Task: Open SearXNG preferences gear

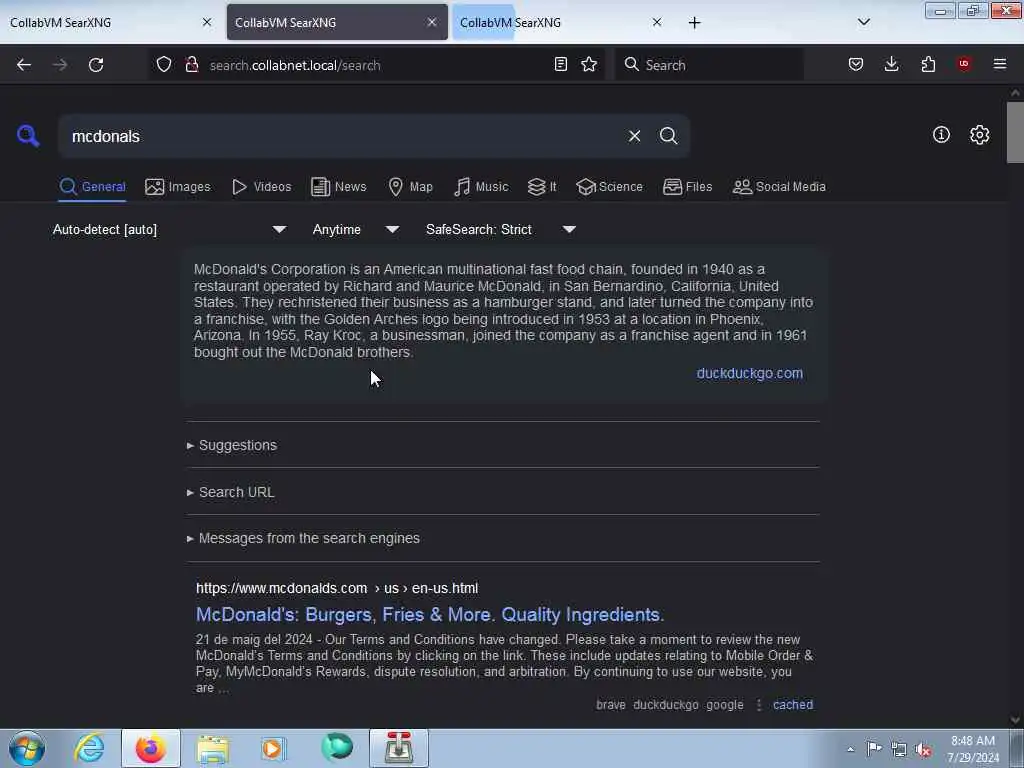Action: click(979, 135)
